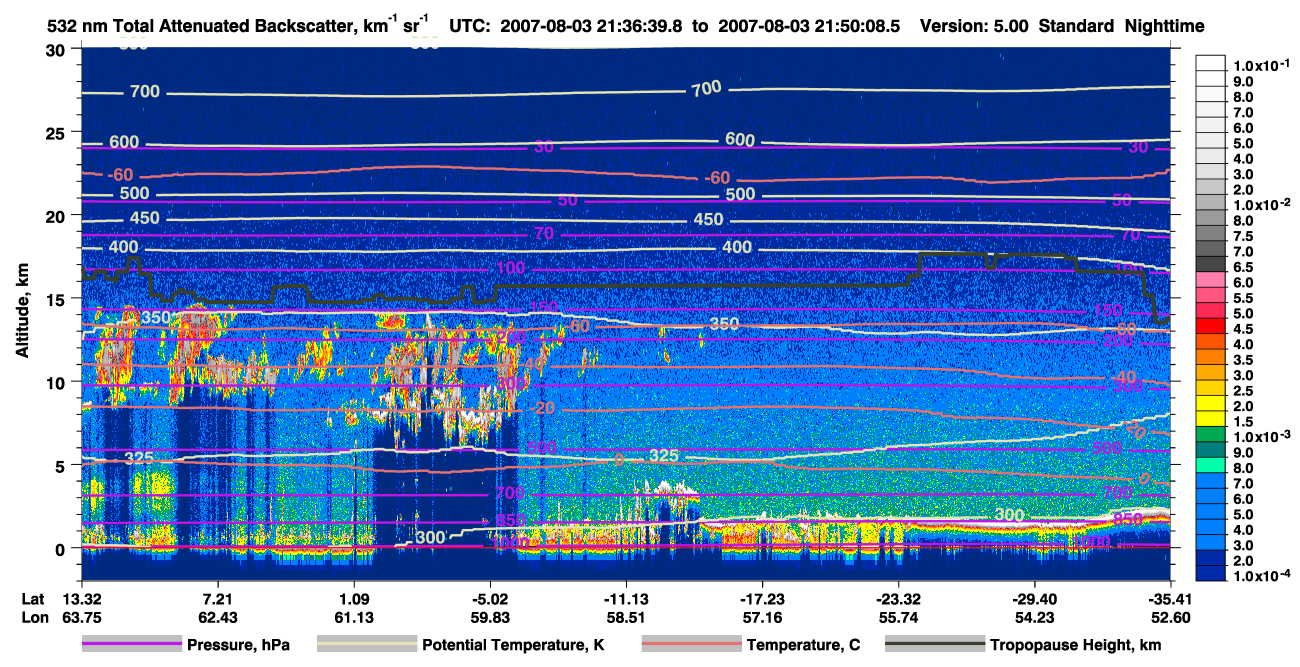Click latitude value 1.09
Image resolution: width=1300 pixels, height=667 pixels.
point(354,599)
